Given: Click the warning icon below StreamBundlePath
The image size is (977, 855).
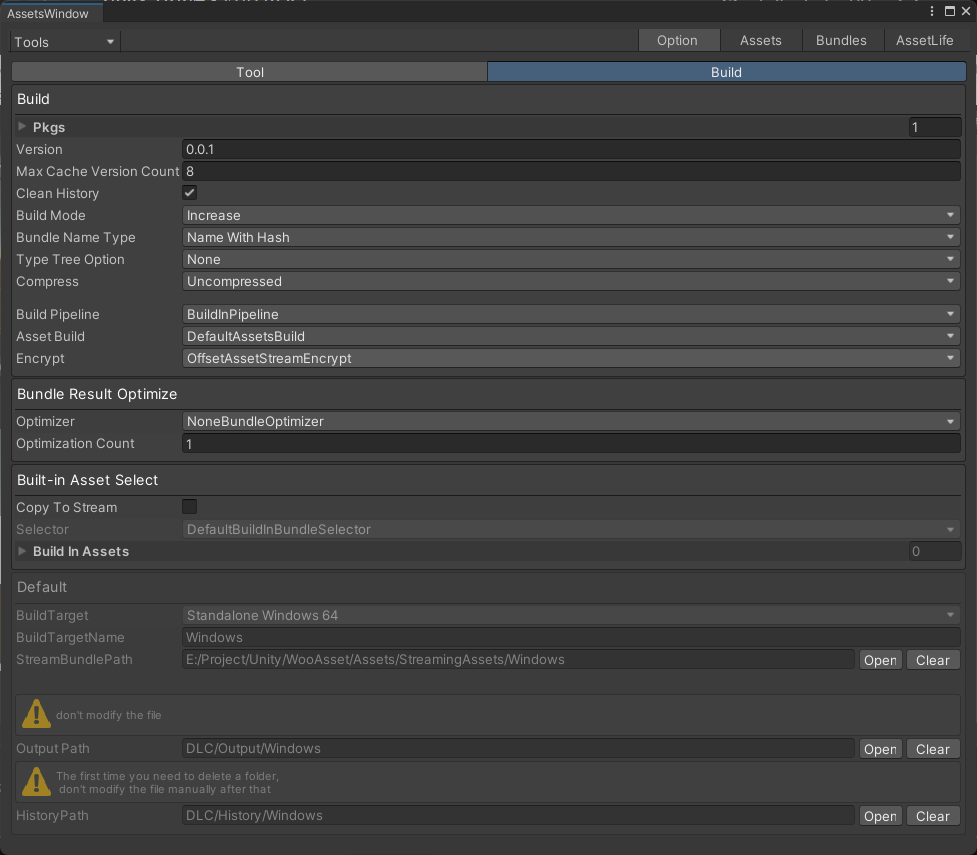Looking at the screenshot, I should coord(37,713).
